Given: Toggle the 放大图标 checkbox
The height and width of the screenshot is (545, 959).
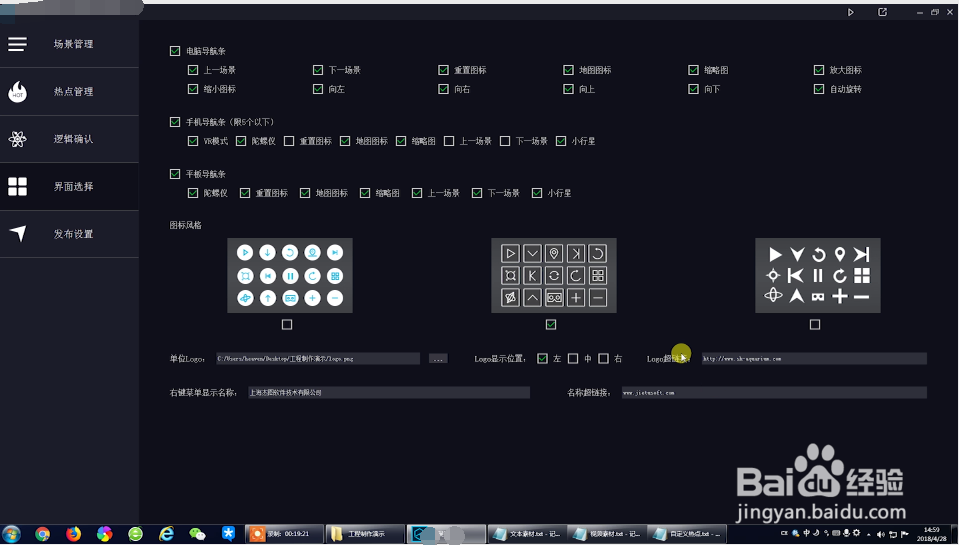Looking at the screenshot, I should pos(819,70).
